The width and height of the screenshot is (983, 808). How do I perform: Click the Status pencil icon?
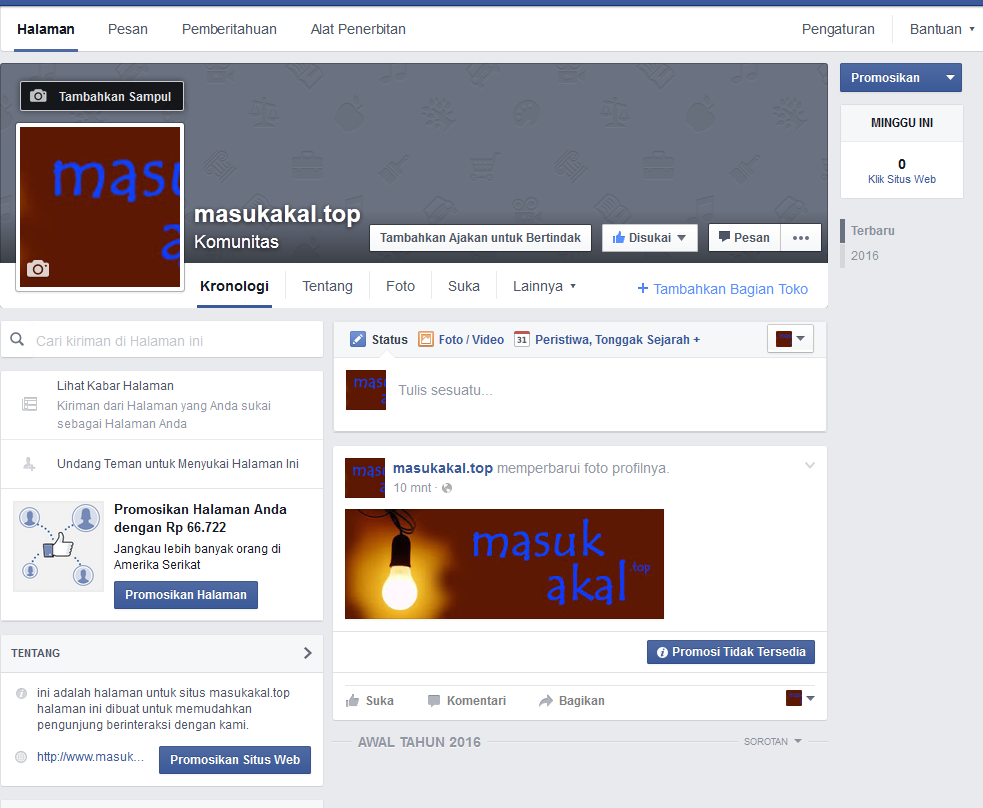[x=357, y=339]
